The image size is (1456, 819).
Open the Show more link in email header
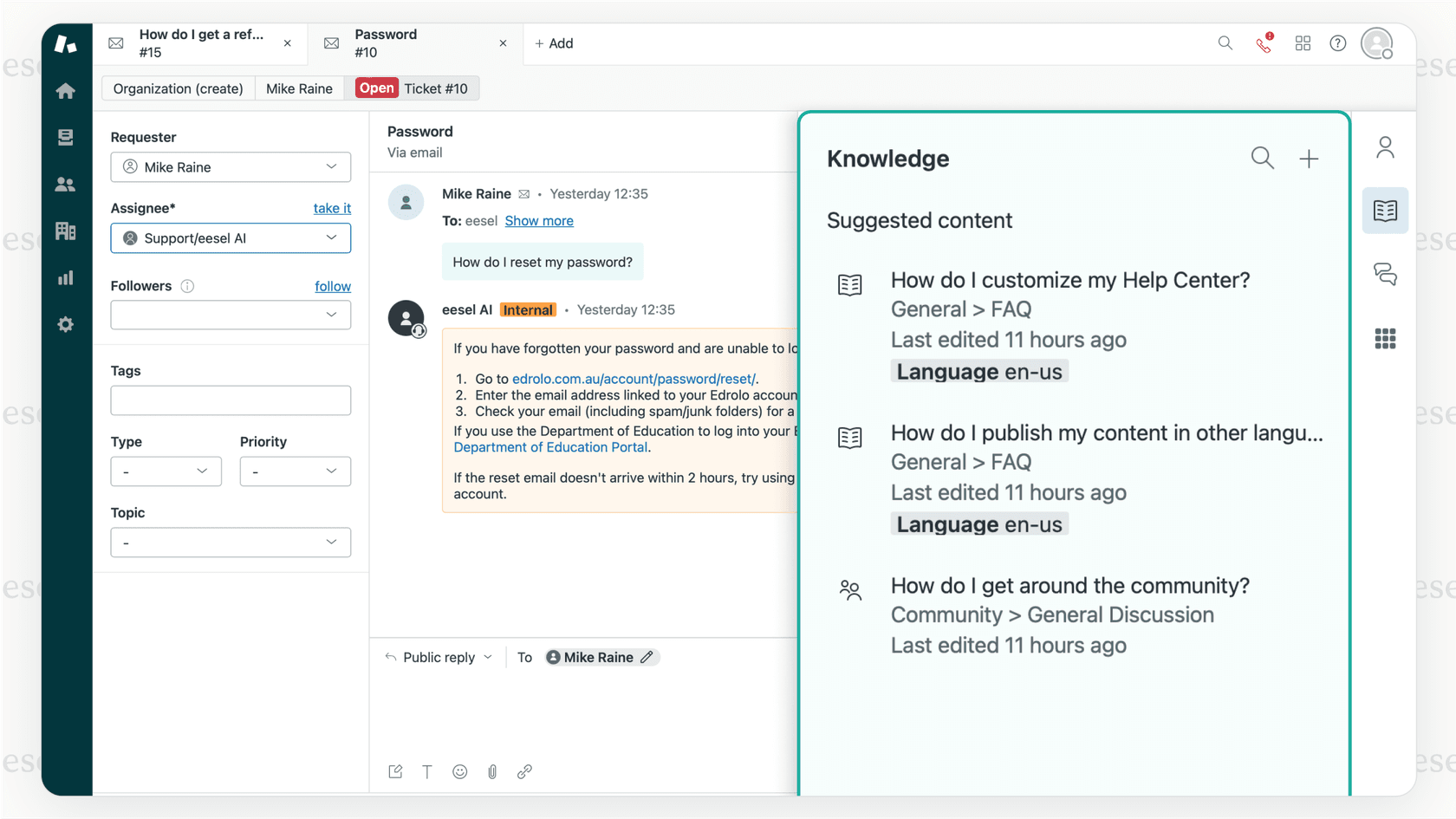click(538, 221)
